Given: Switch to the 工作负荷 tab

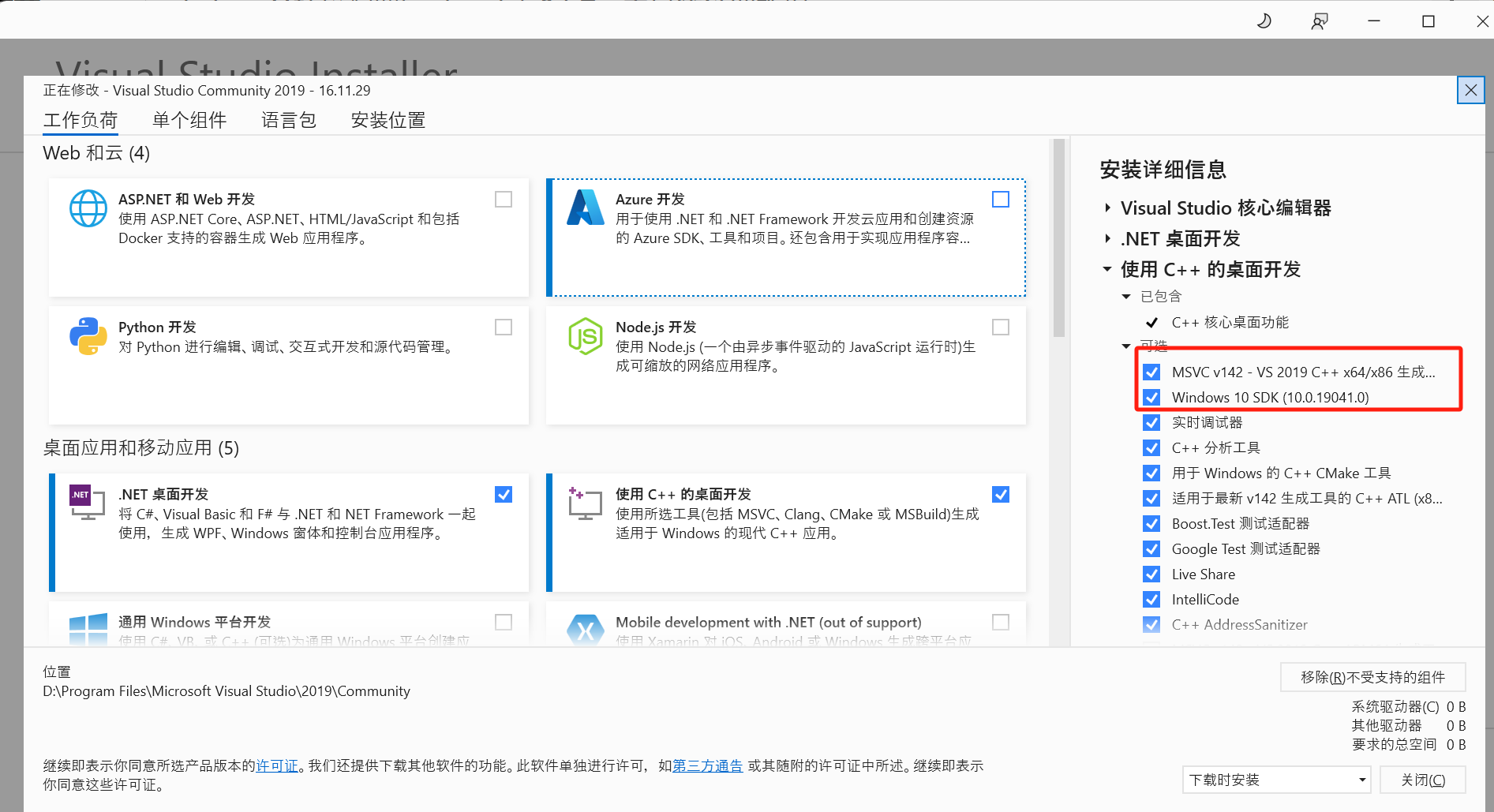Looking at the screenshot, I should coord(81,120).
